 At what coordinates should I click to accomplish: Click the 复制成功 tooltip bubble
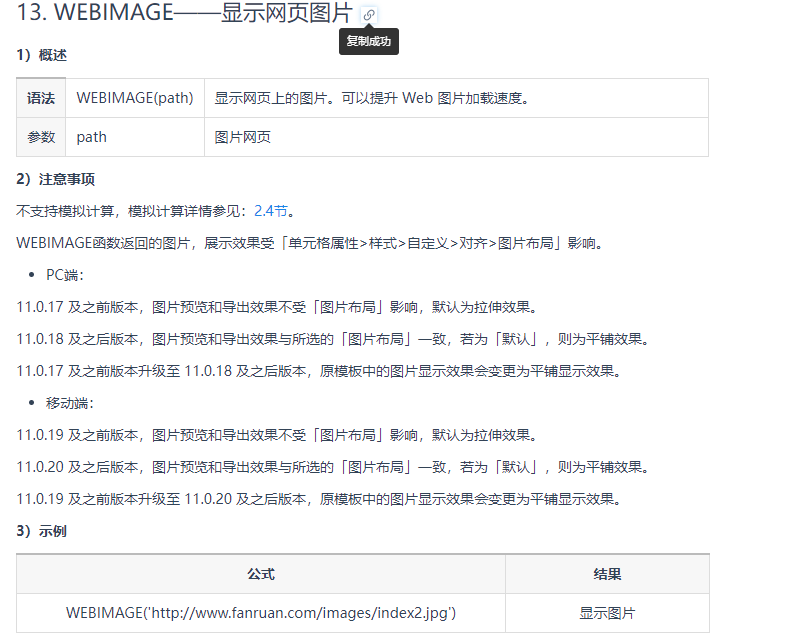(369, 41)
